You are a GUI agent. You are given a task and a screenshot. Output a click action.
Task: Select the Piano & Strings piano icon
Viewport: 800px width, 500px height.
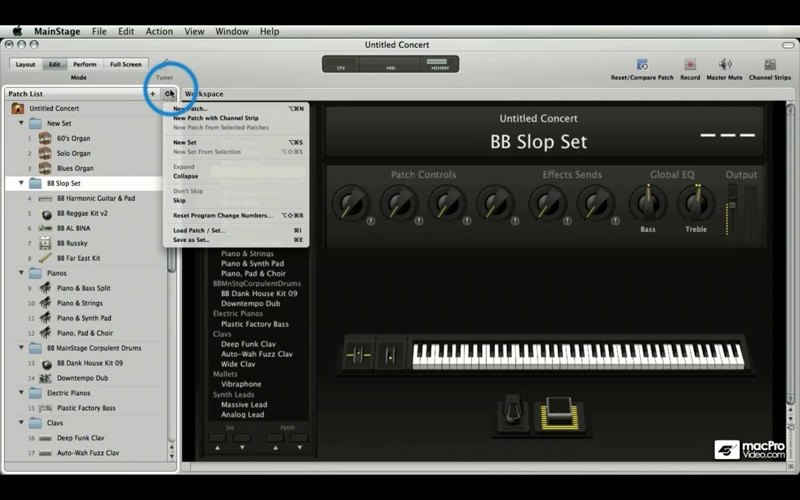pyautogui.click(x=45, y=303)
